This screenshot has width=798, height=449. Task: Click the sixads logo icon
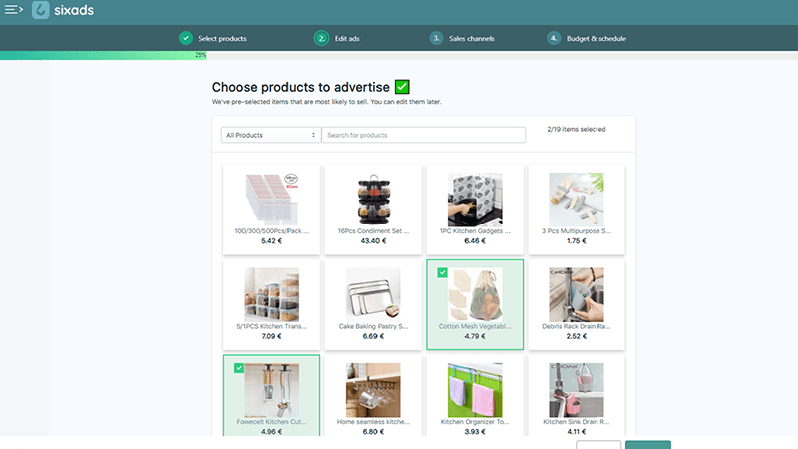pyautogui.click(x=41, y=10)
